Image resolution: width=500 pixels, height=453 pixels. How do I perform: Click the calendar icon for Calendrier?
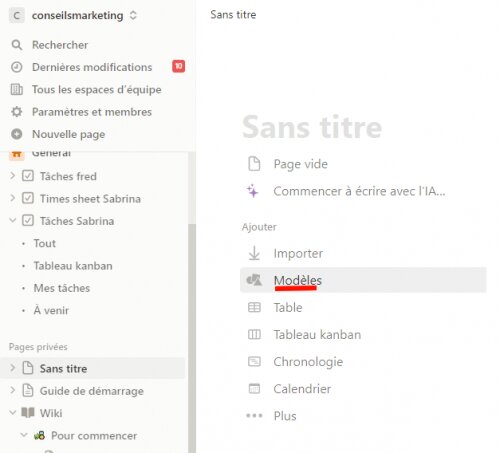[x=254, y=388]
